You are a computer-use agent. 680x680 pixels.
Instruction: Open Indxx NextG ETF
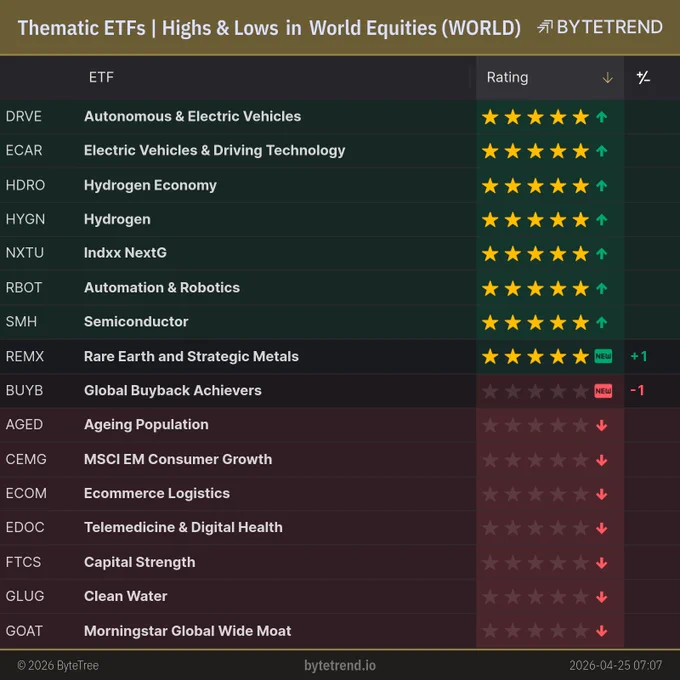(x=125, y=253)
